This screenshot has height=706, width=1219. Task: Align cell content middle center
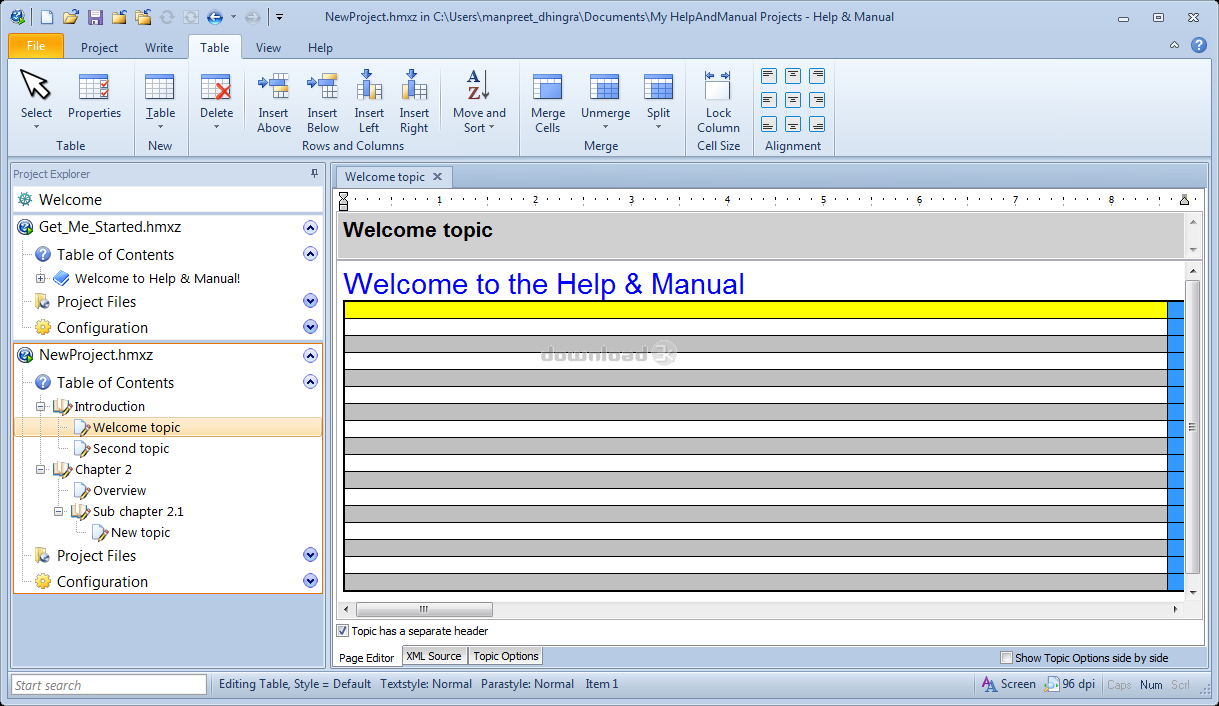793,100
